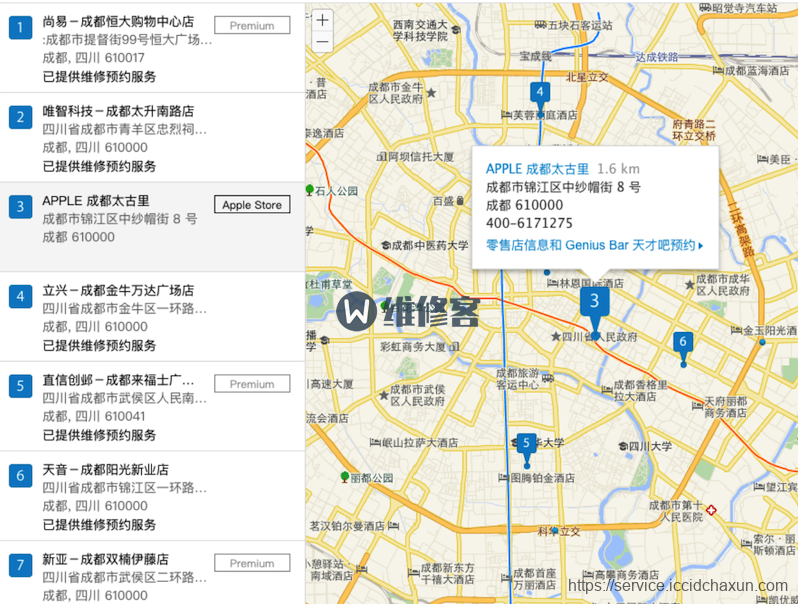The image size is (798, 604).
Task: Click Premium badge for 尚易 store
Action: pyautogui.click(x=252, y=25)
